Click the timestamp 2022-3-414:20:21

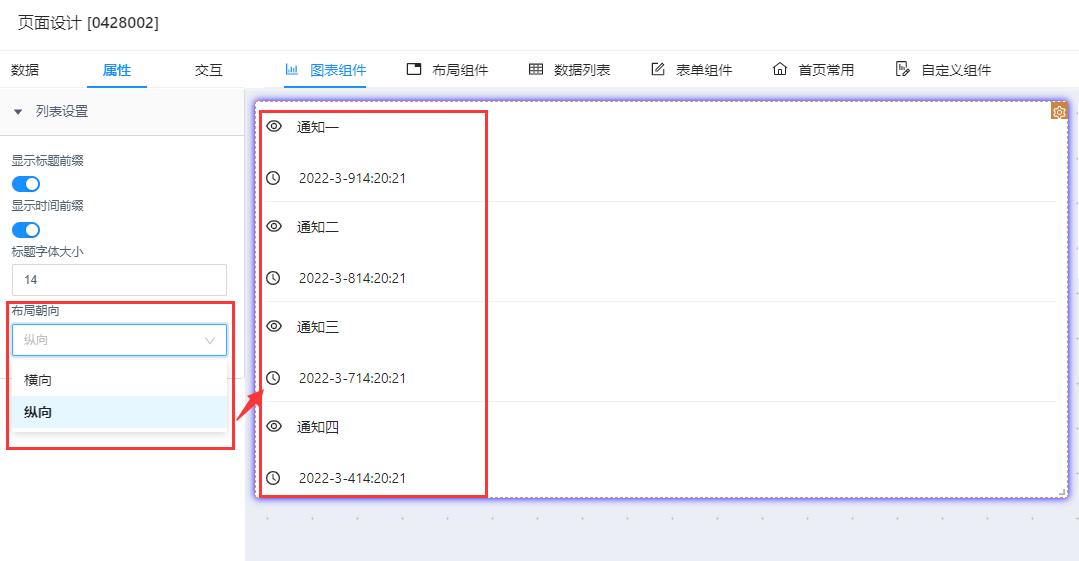click(352, 478)
